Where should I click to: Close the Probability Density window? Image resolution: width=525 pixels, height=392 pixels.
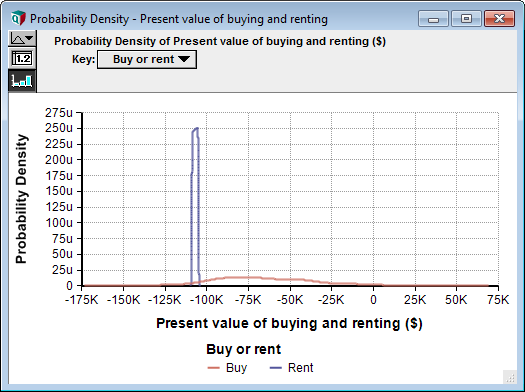point(499,18)
